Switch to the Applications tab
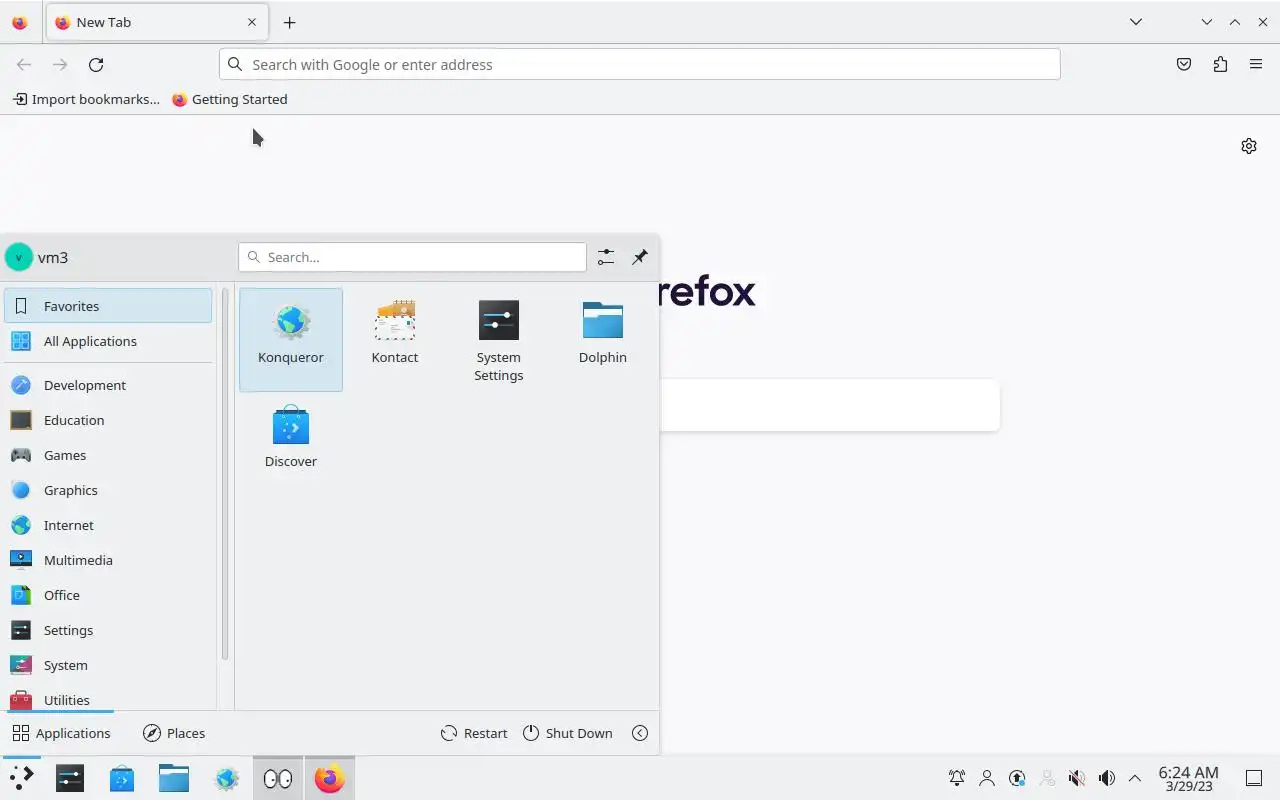Screen dimensions: 1280x800 coord(61,733)
